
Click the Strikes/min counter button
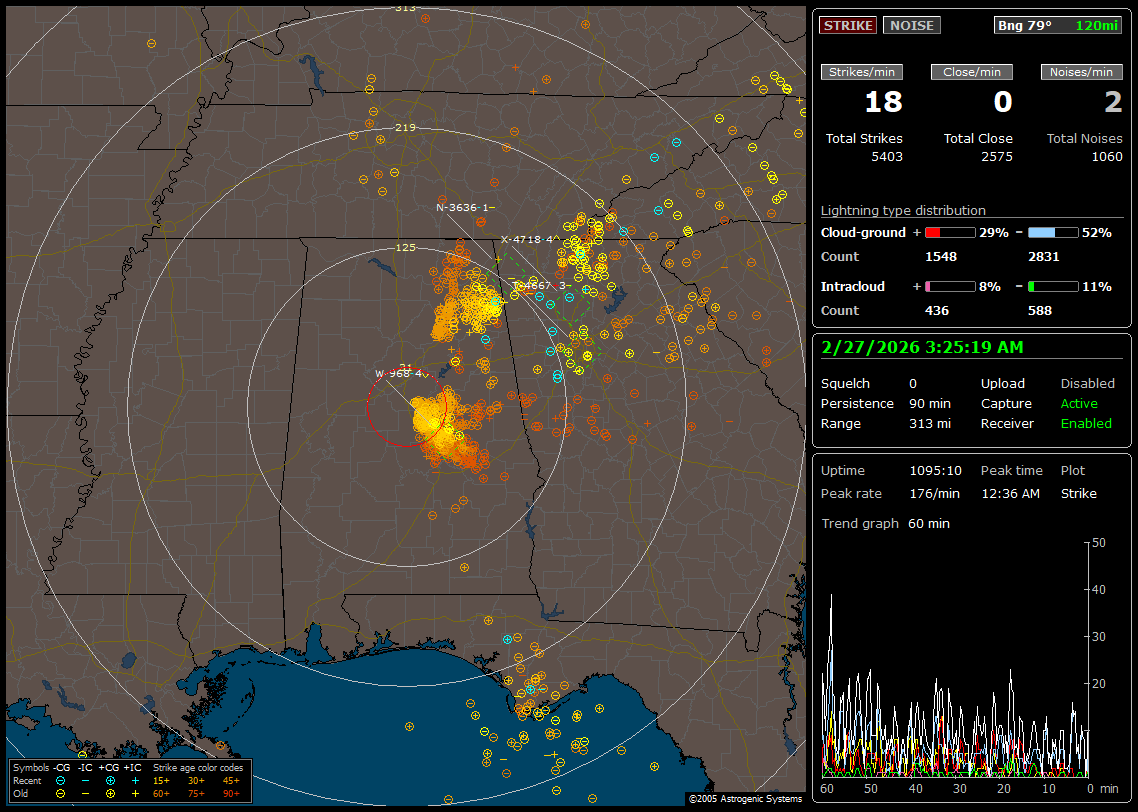point(862,72)
